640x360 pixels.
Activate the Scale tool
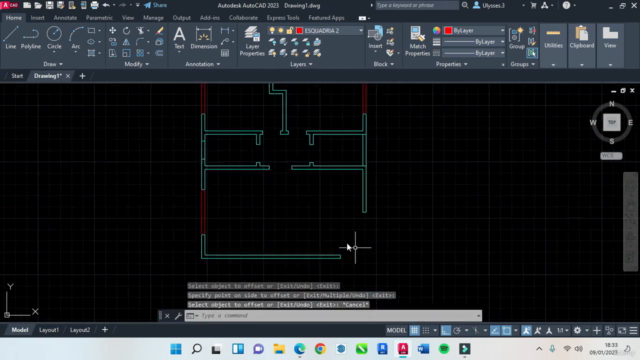(126, 53)
